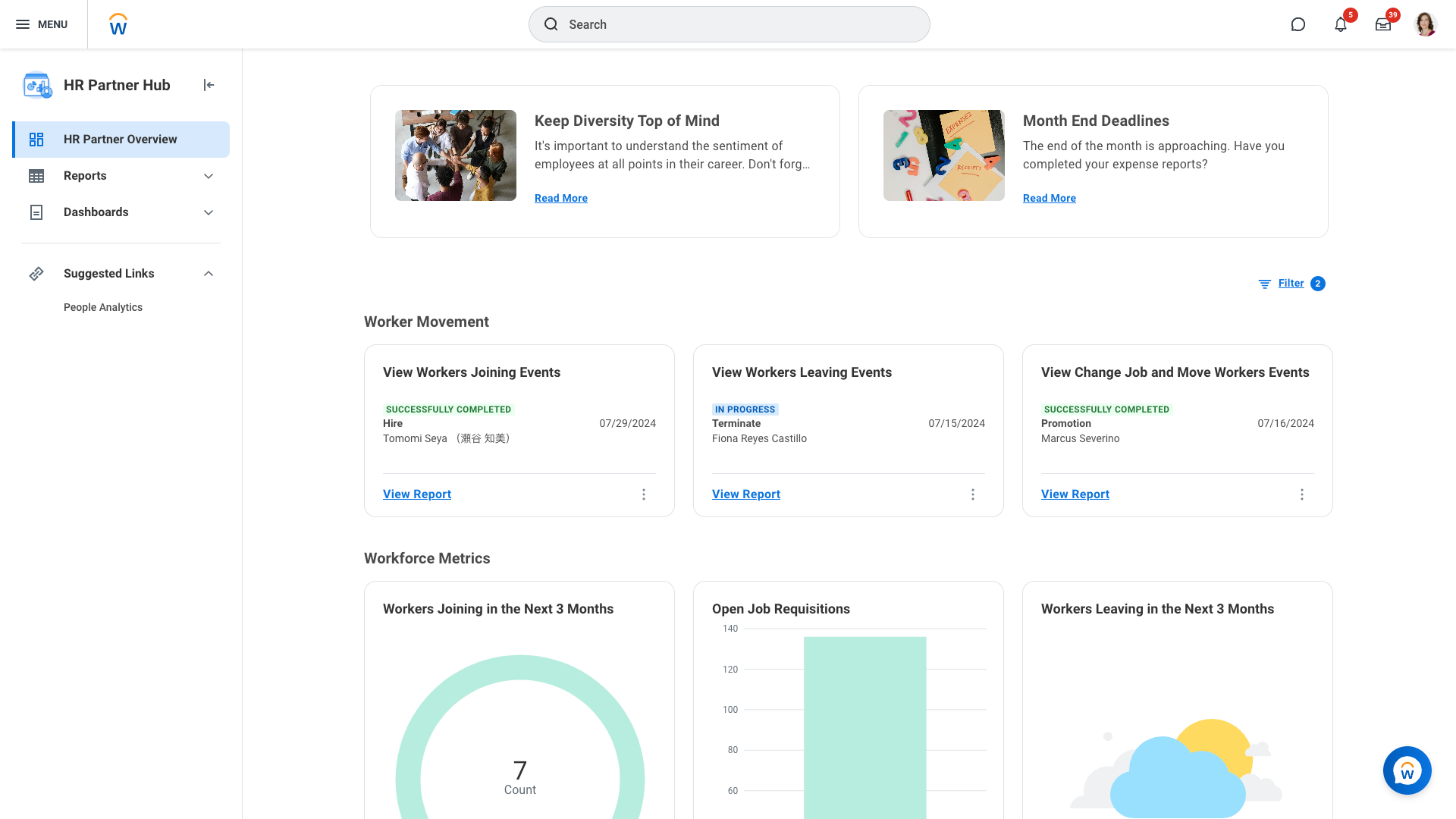Open the Leaving Events card options menu
This screenshot has height=819, width=1456.
pos(973,494)
